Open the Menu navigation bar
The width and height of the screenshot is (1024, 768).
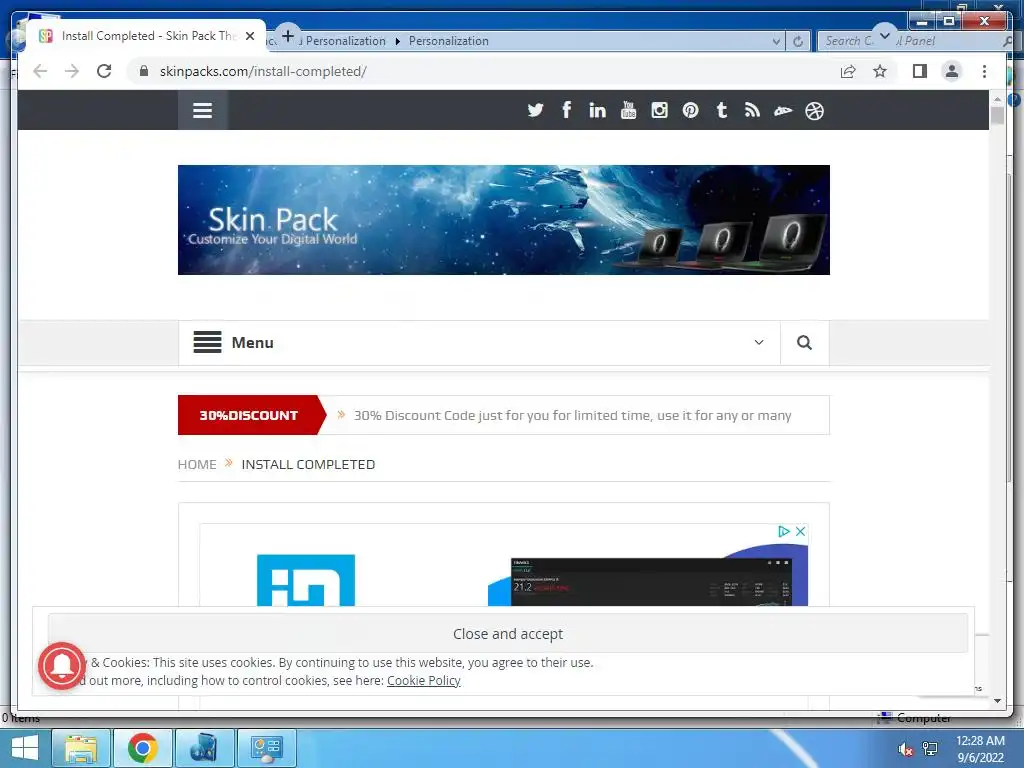(479, 342)
